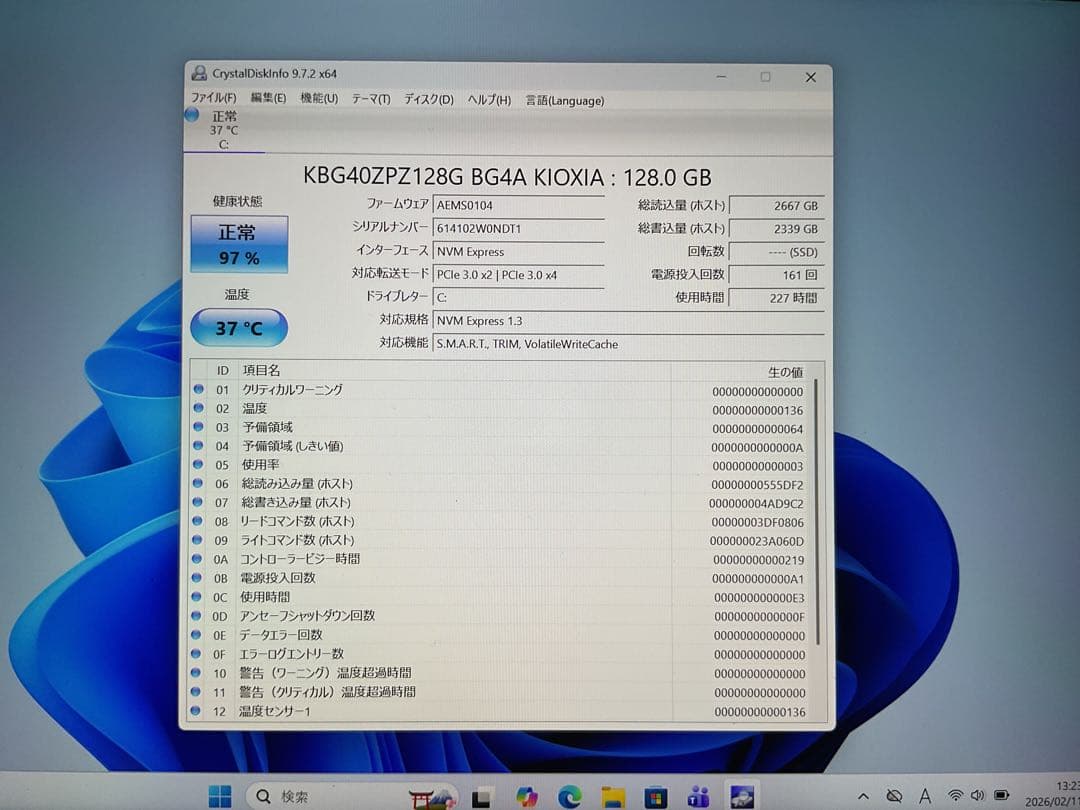The image size is (1080, 810).
Task: Show hidden tray icons chevron
Action: [x=862, y=797]
